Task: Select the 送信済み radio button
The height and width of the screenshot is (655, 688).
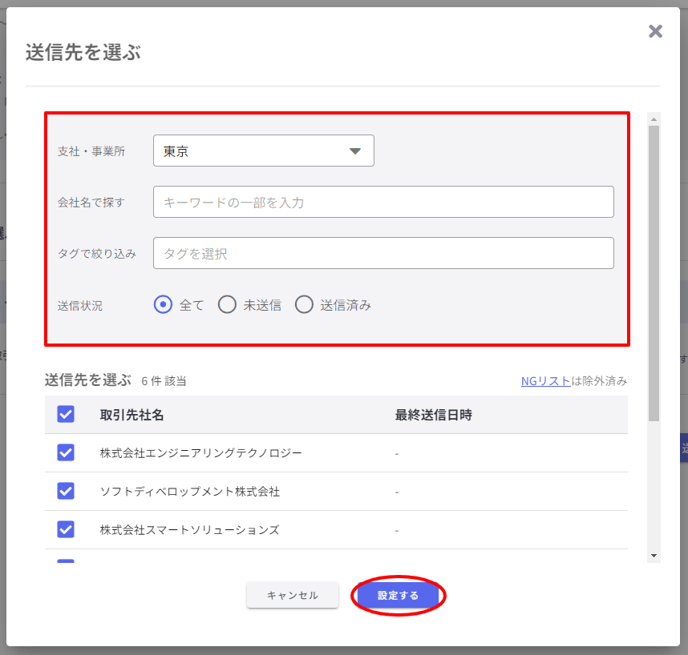Action: tap(304, 304)
